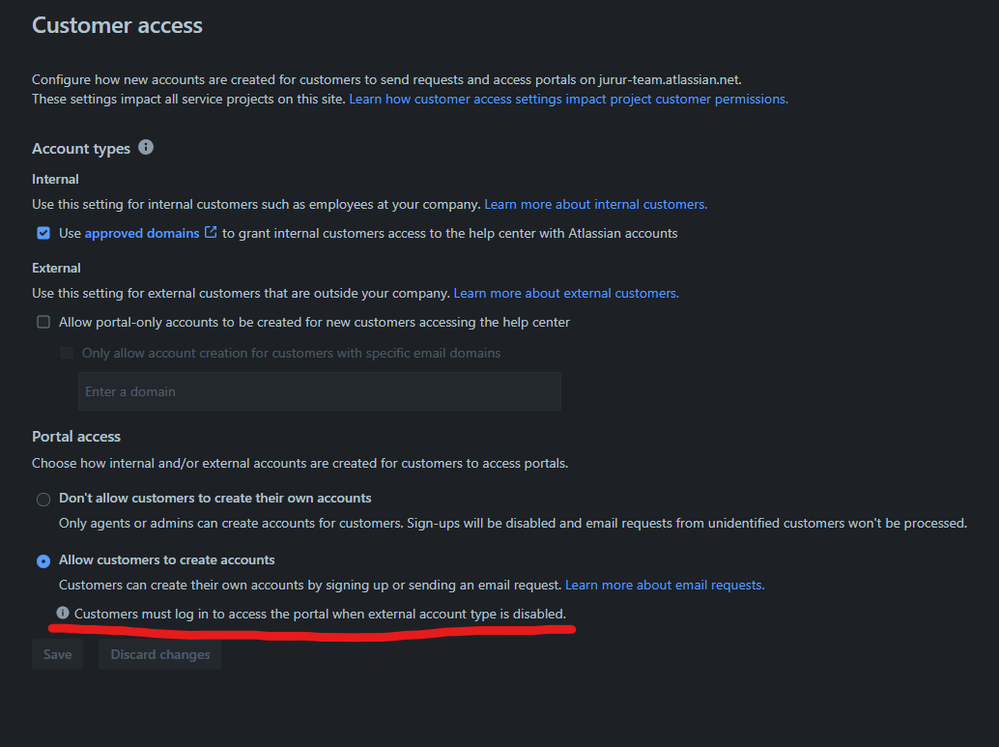
Task: Click the Account types info icon
Action: point(146,147)
